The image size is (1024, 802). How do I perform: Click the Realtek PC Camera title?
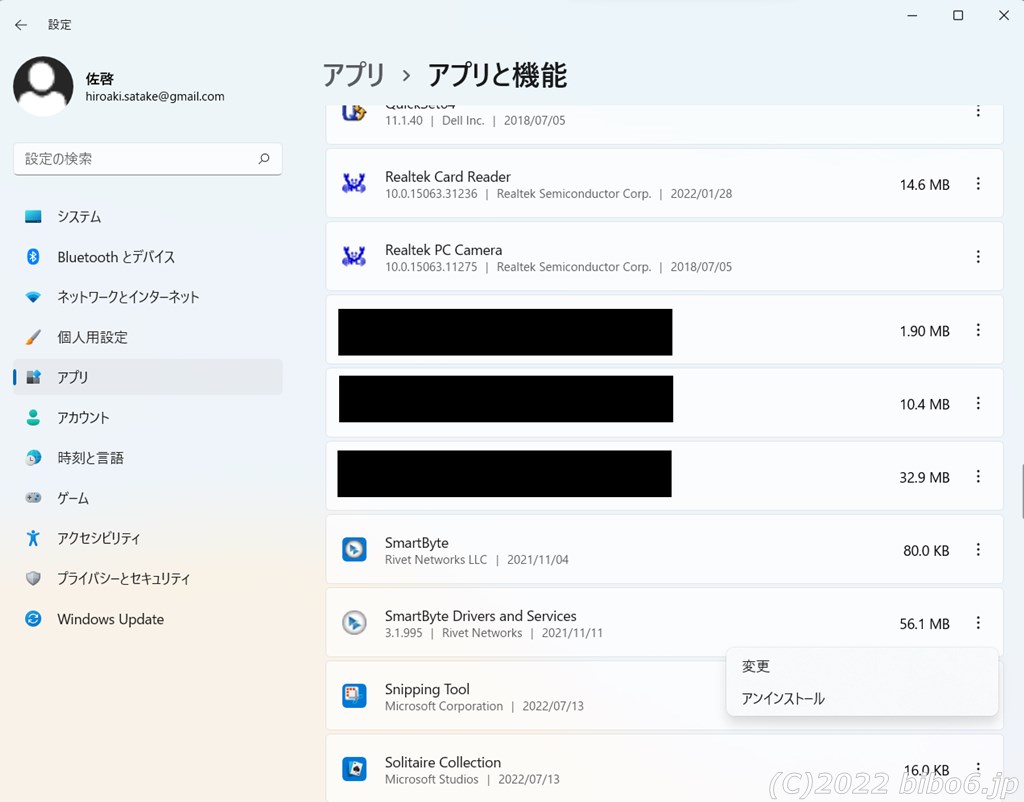coord(443,249)
